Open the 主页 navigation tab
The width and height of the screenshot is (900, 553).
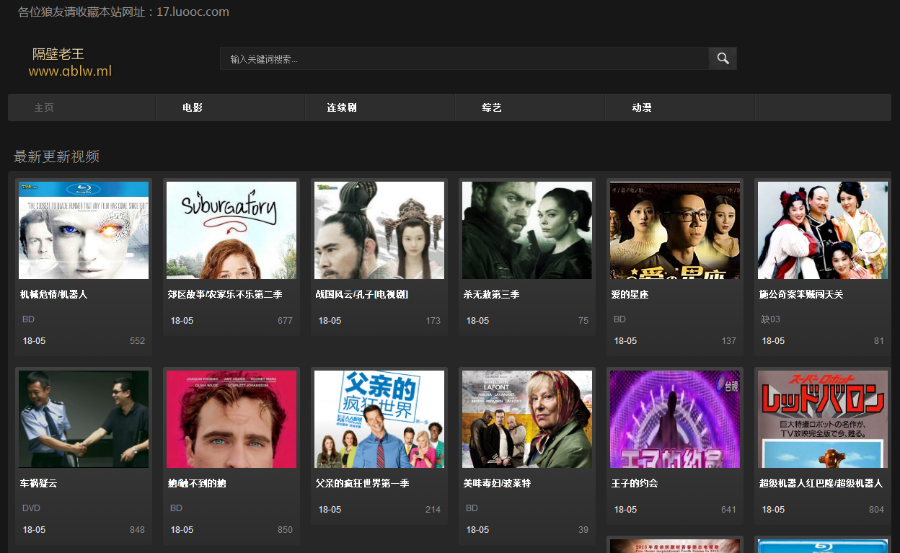pos(44,107)
